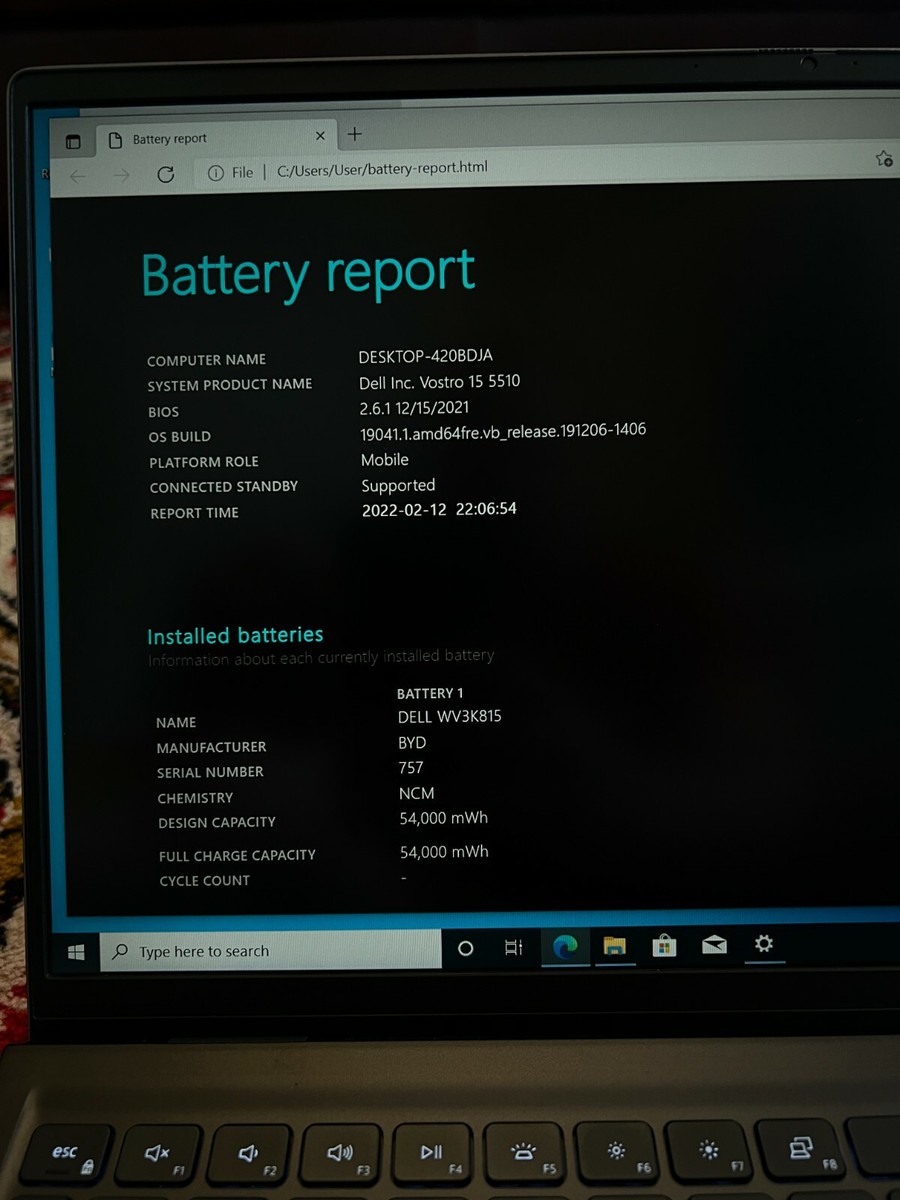Click the 'CYCLE COUNT' label
The width and height of the screenshot is (900, 1200).
[x=205, y=881]
